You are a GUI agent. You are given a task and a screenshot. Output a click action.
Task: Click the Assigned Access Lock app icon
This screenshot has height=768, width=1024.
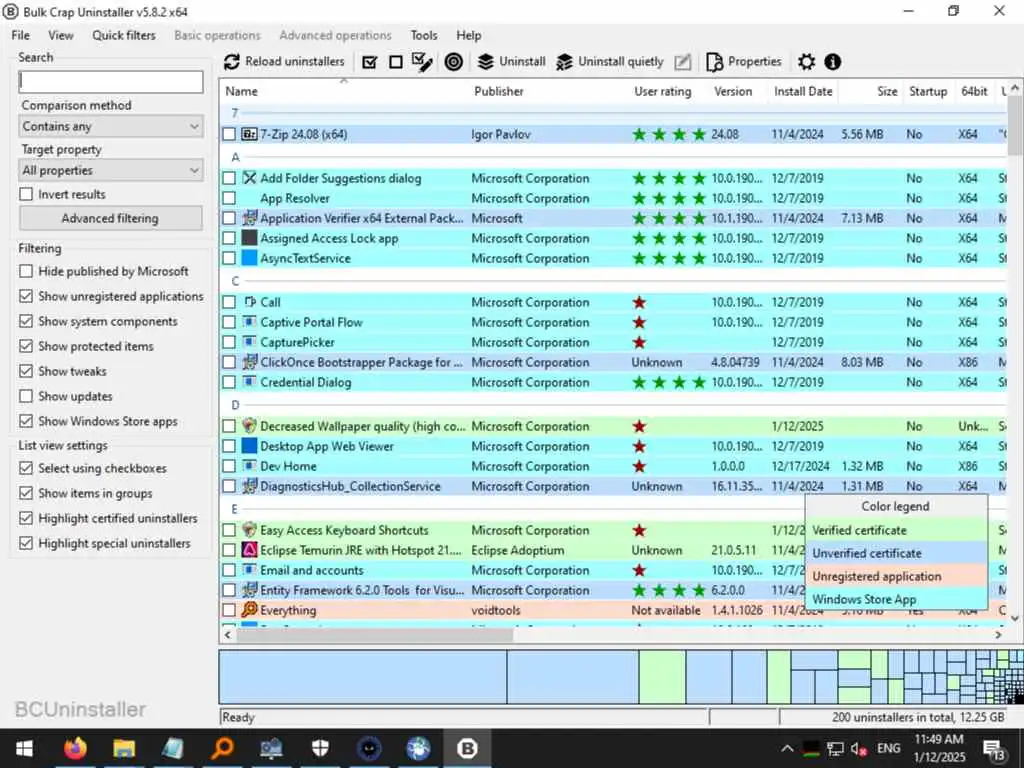249,238
